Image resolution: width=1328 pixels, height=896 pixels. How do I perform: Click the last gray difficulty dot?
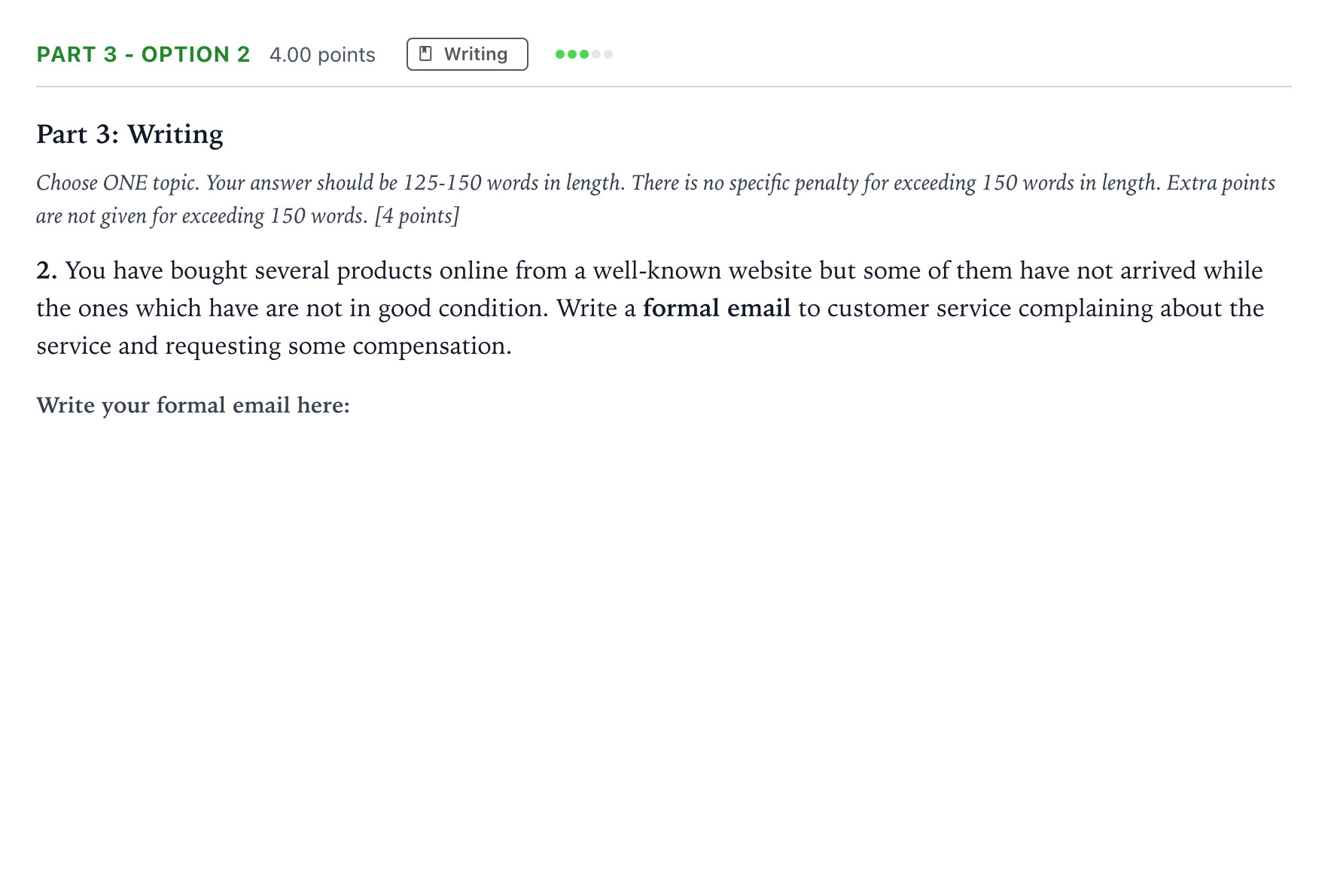(608, 54)
